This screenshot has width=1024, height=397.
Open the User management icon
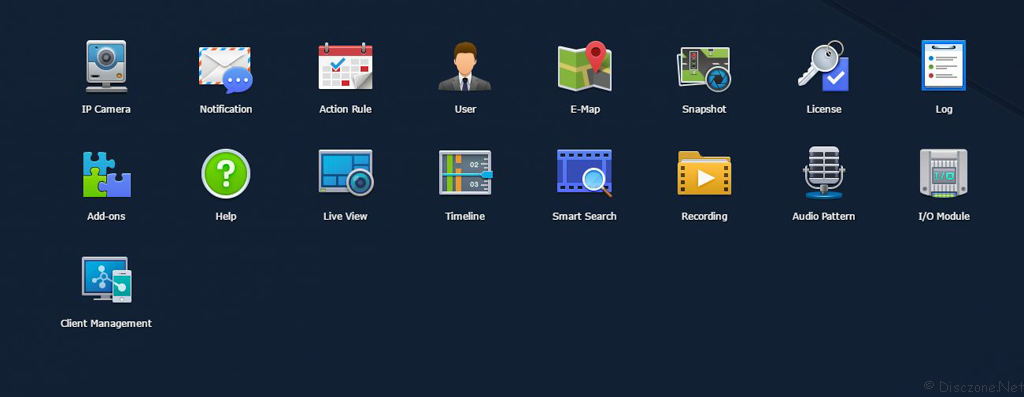[464, 67]
